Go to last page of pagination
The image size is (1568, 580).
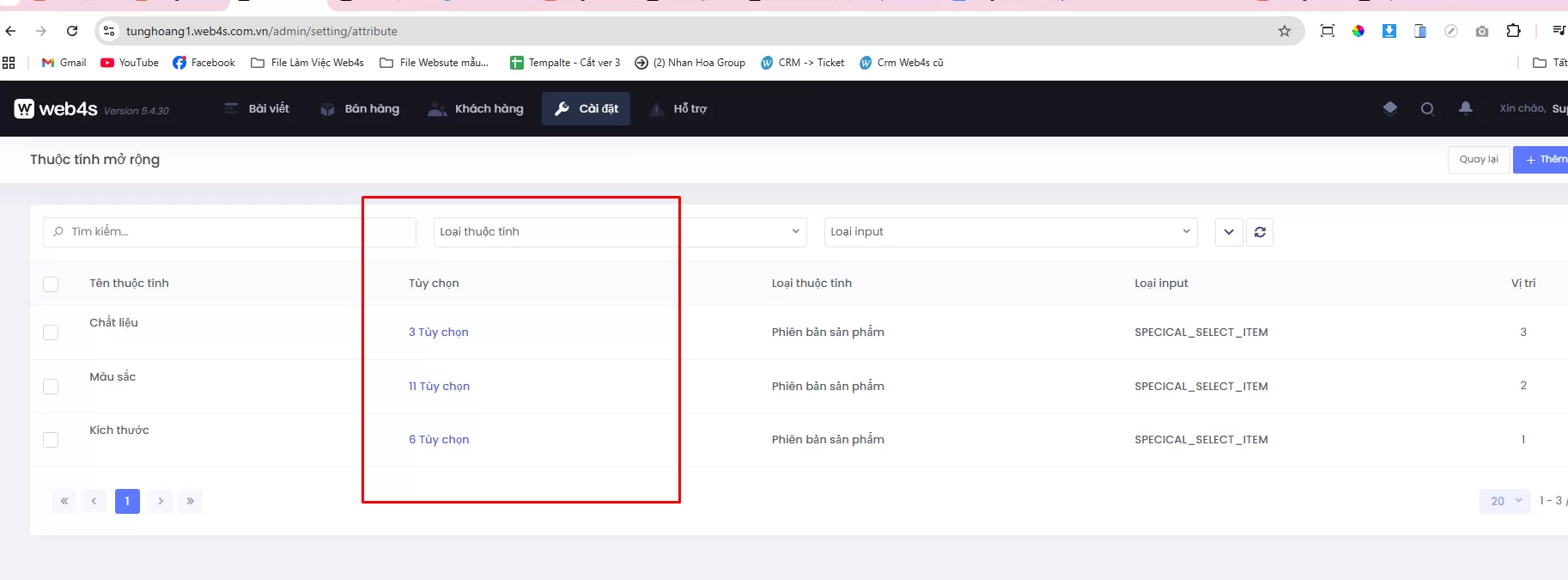pyautogui.click(x=190, y=501)
